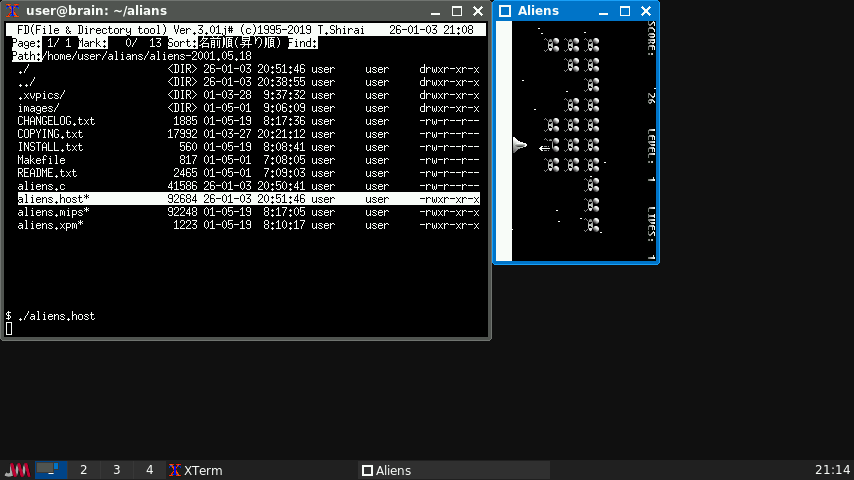Click the XTerm window title bar icon
The width and height of the screenshot is (854, 480).
(13, 11)
